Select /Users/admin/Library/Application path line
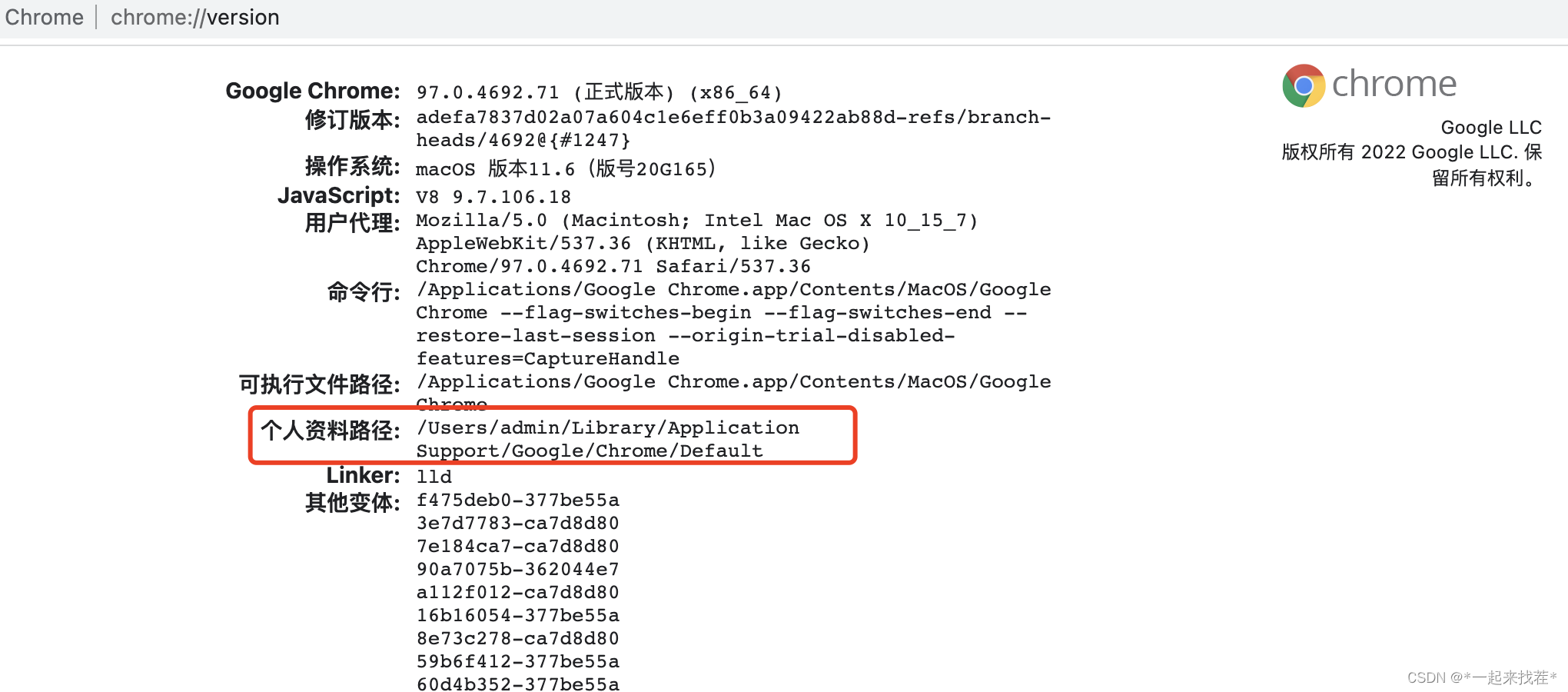 click(x=608, y=428)
